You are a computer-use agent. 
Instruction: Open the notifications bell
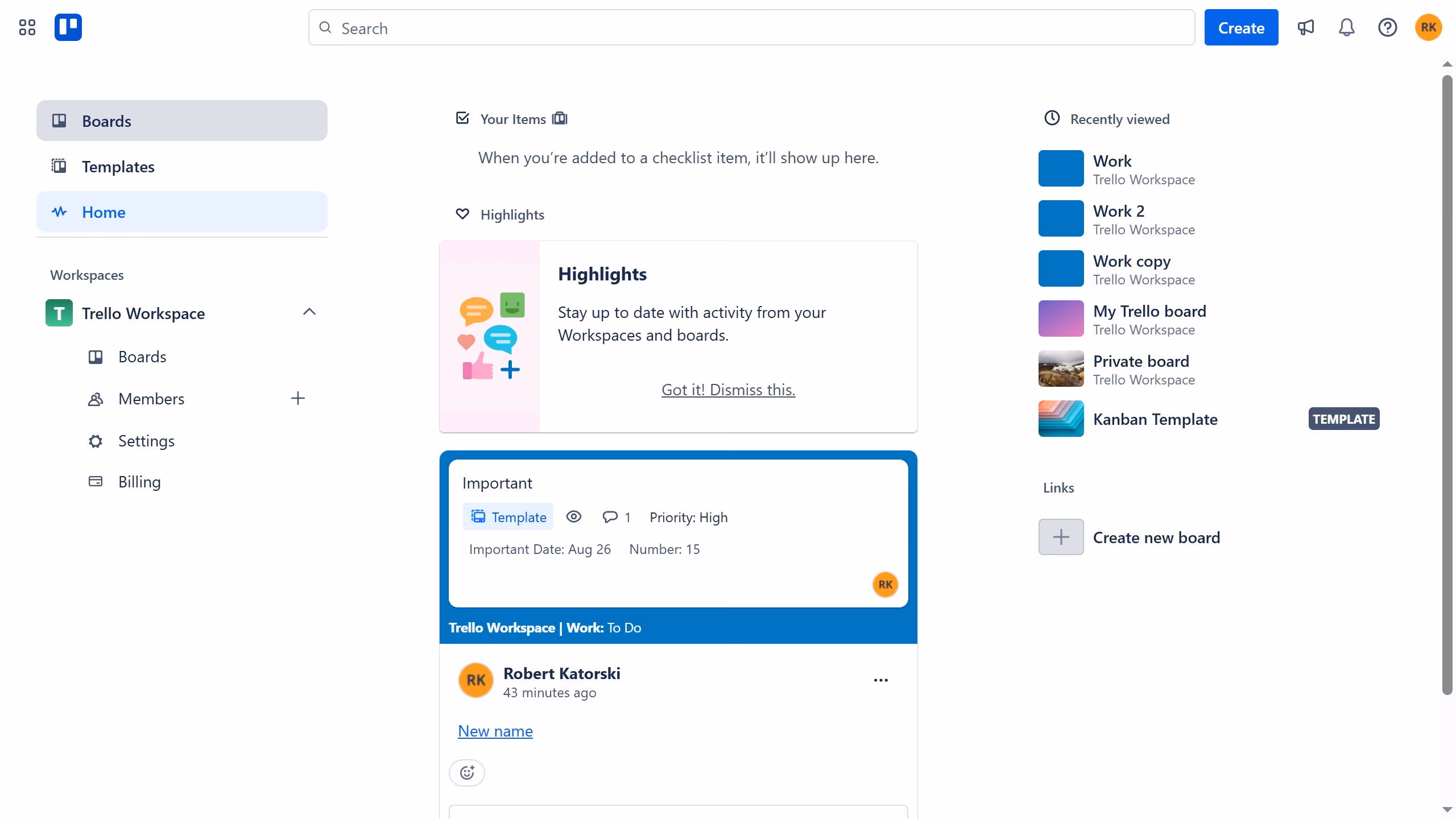(x=1347, y=27)
